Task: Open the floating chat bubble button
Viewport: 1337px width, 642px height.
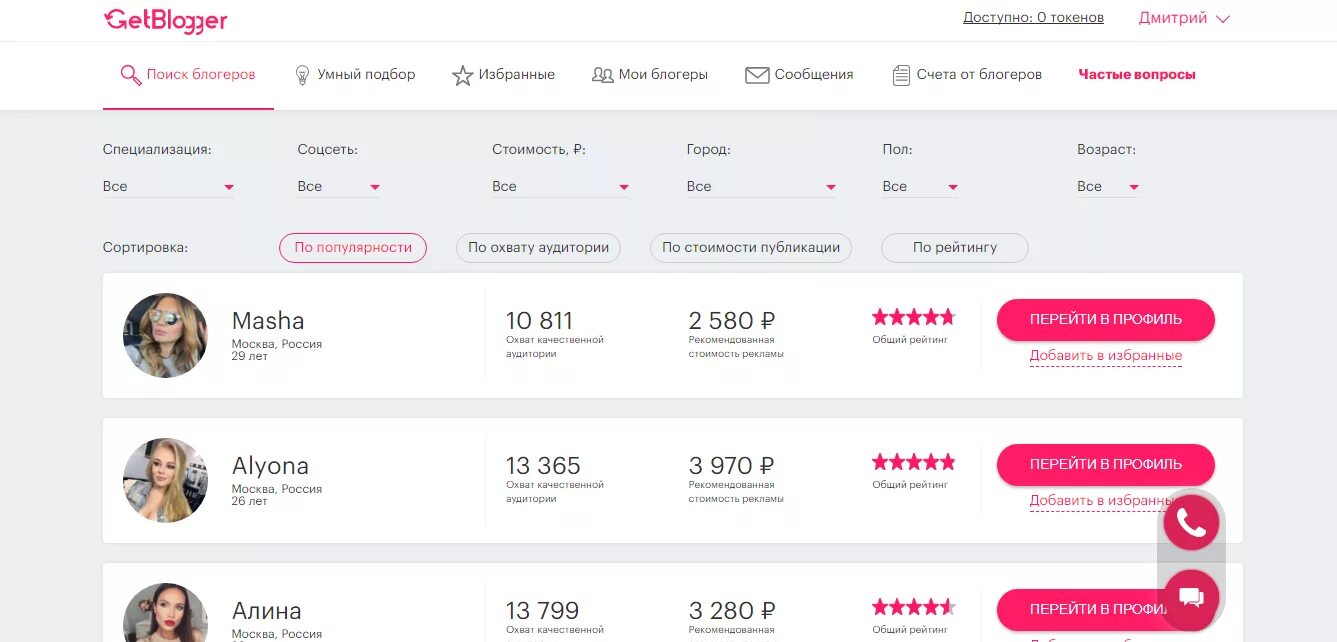Action: click(x=1190, y=597)
